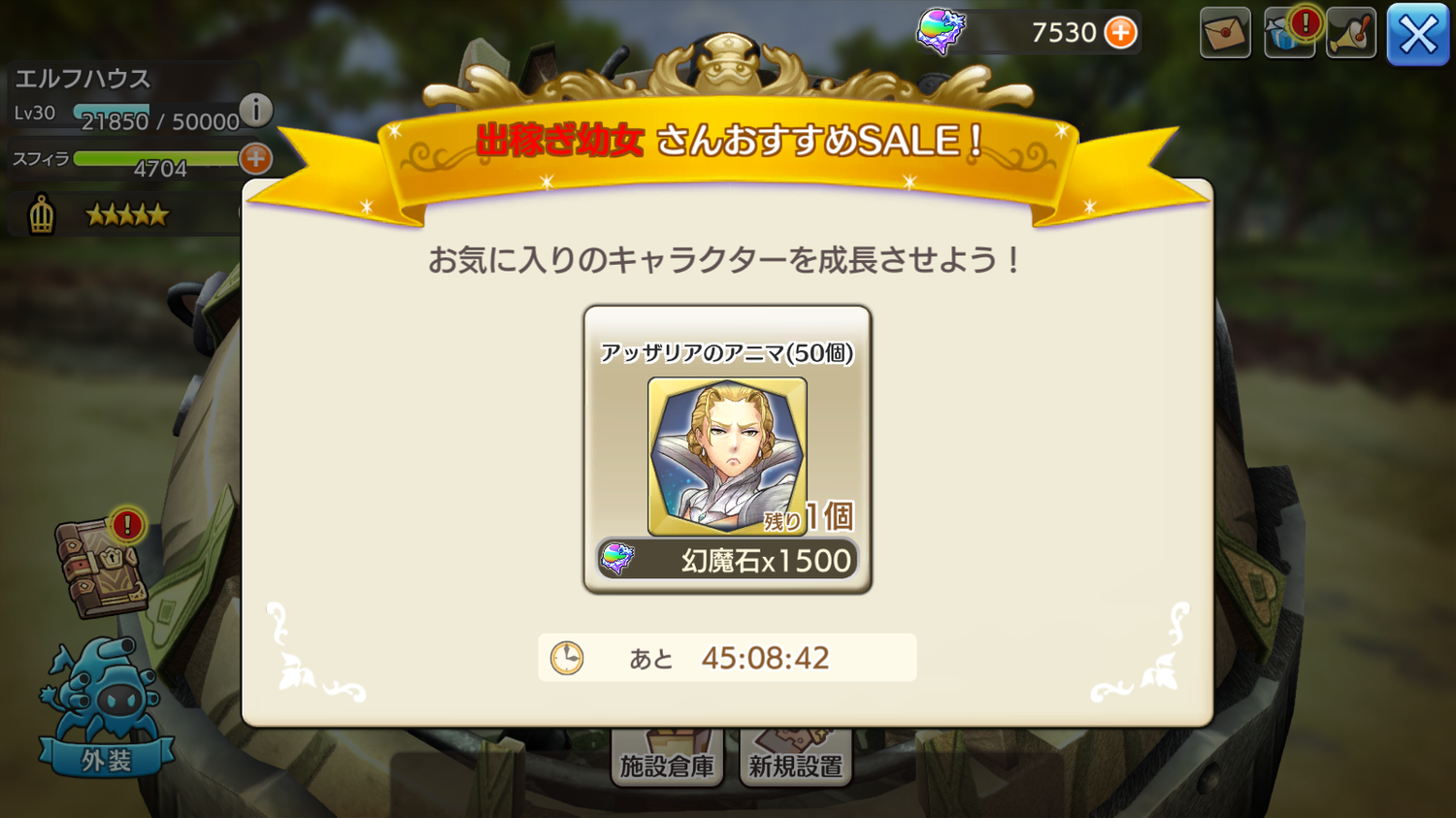Tap the birdcage icon beside the stars

coord(41,213)
